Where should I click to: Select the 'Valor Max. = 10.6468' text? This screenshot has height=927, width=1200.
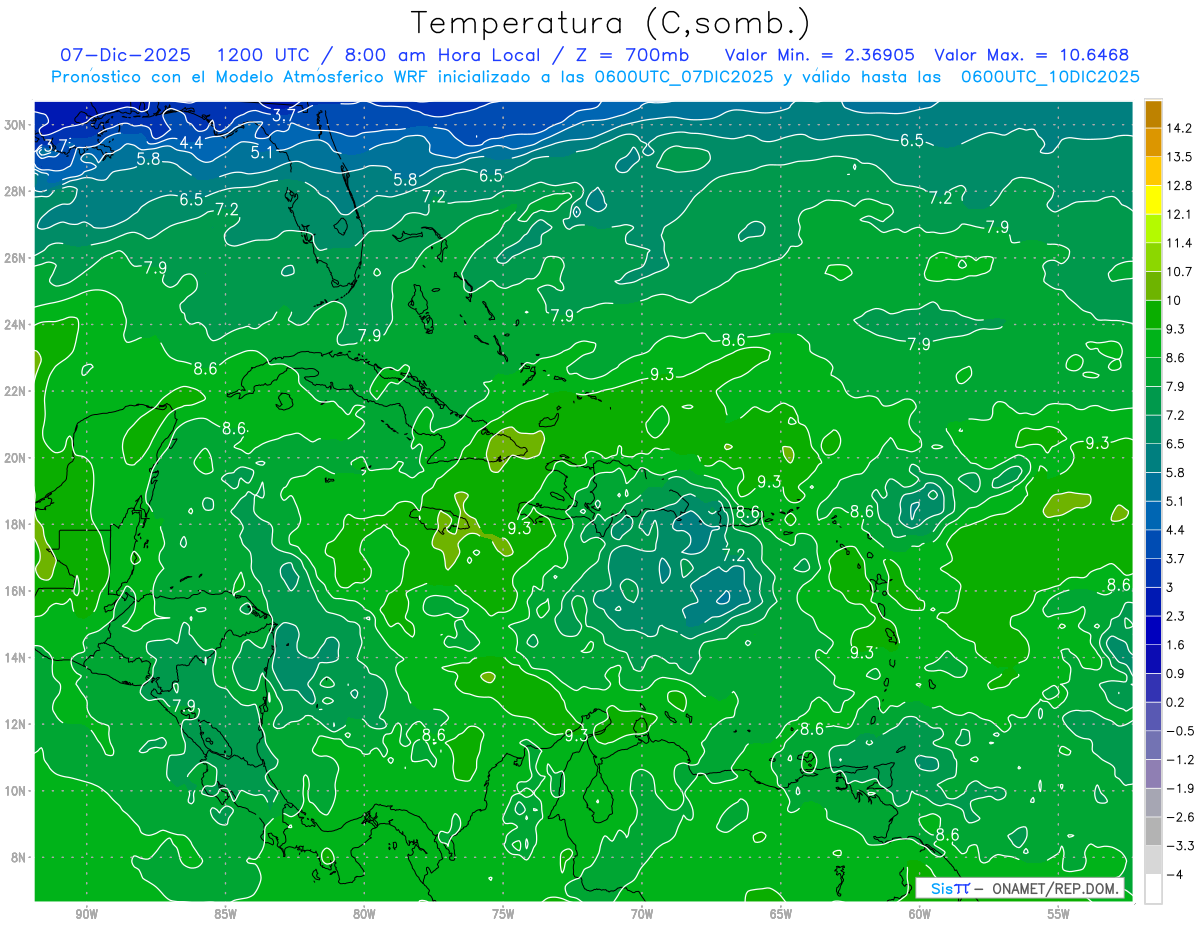[x=1034, y=54]
